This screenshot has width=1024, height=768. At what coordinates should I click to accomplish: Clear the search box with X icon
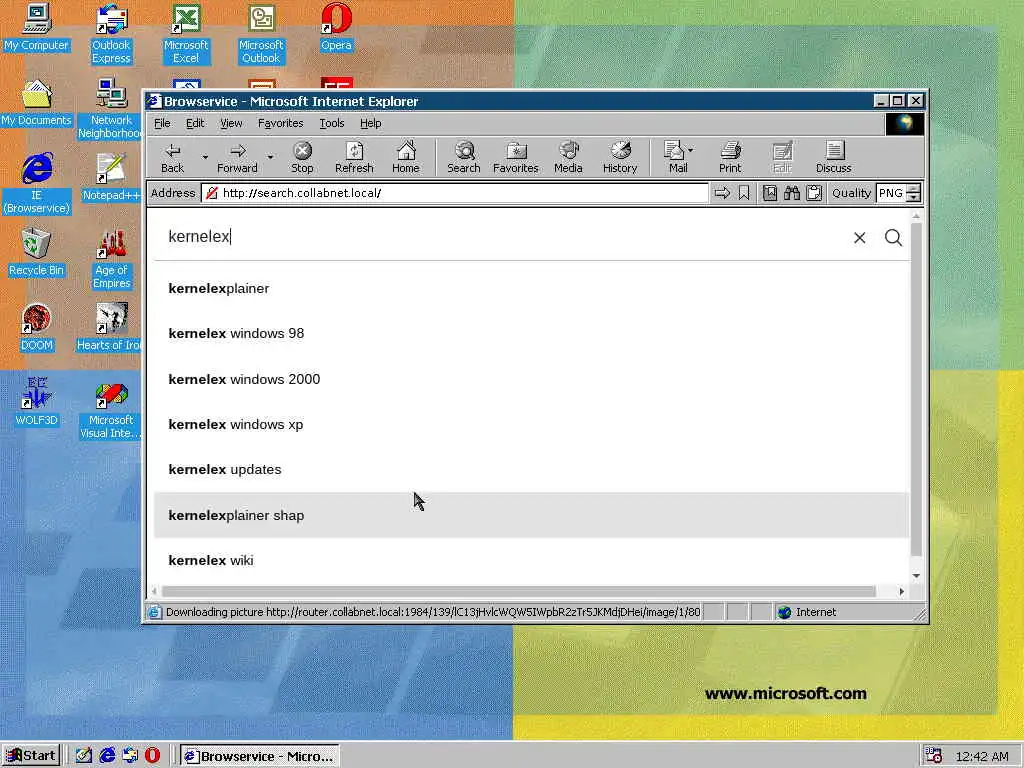click(x=859, y=238)
